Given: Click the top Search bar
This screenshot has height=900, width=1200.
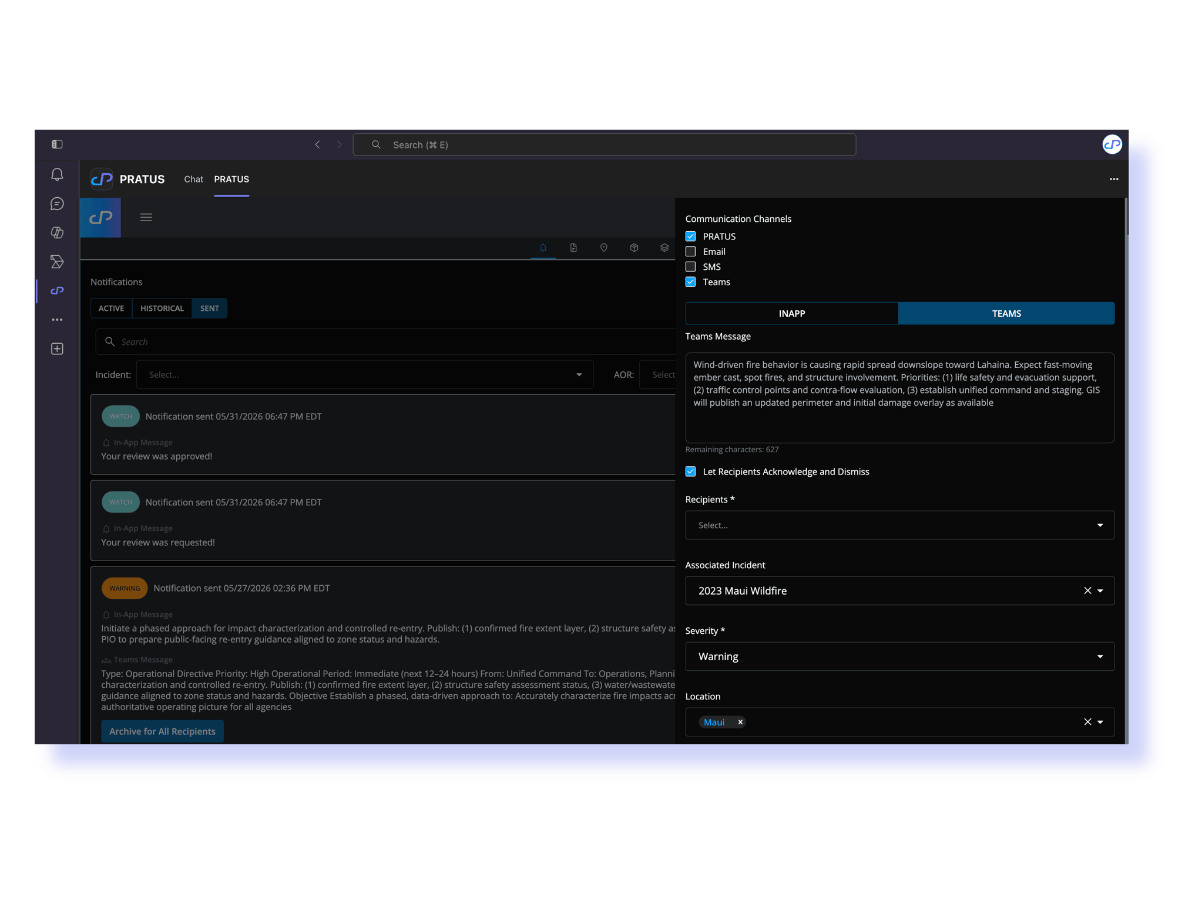Looking at the screenshot, I should tap(604, 145).
